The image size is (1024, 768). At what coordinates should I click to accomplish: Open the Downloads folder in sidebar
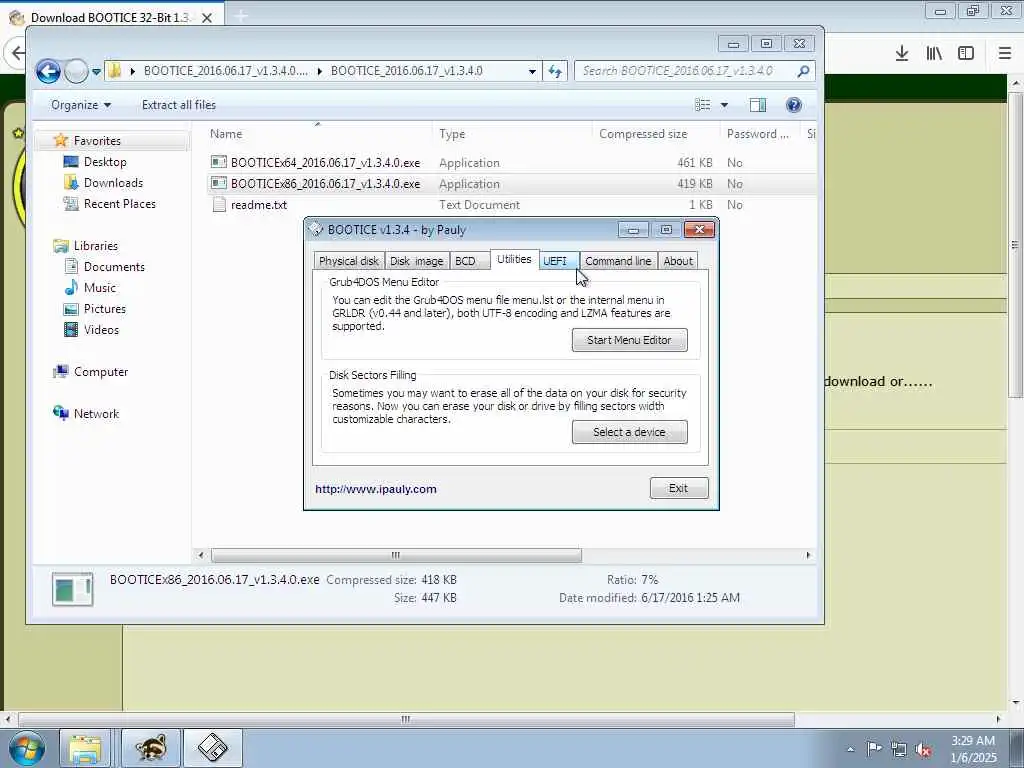(x=113, y=183)
